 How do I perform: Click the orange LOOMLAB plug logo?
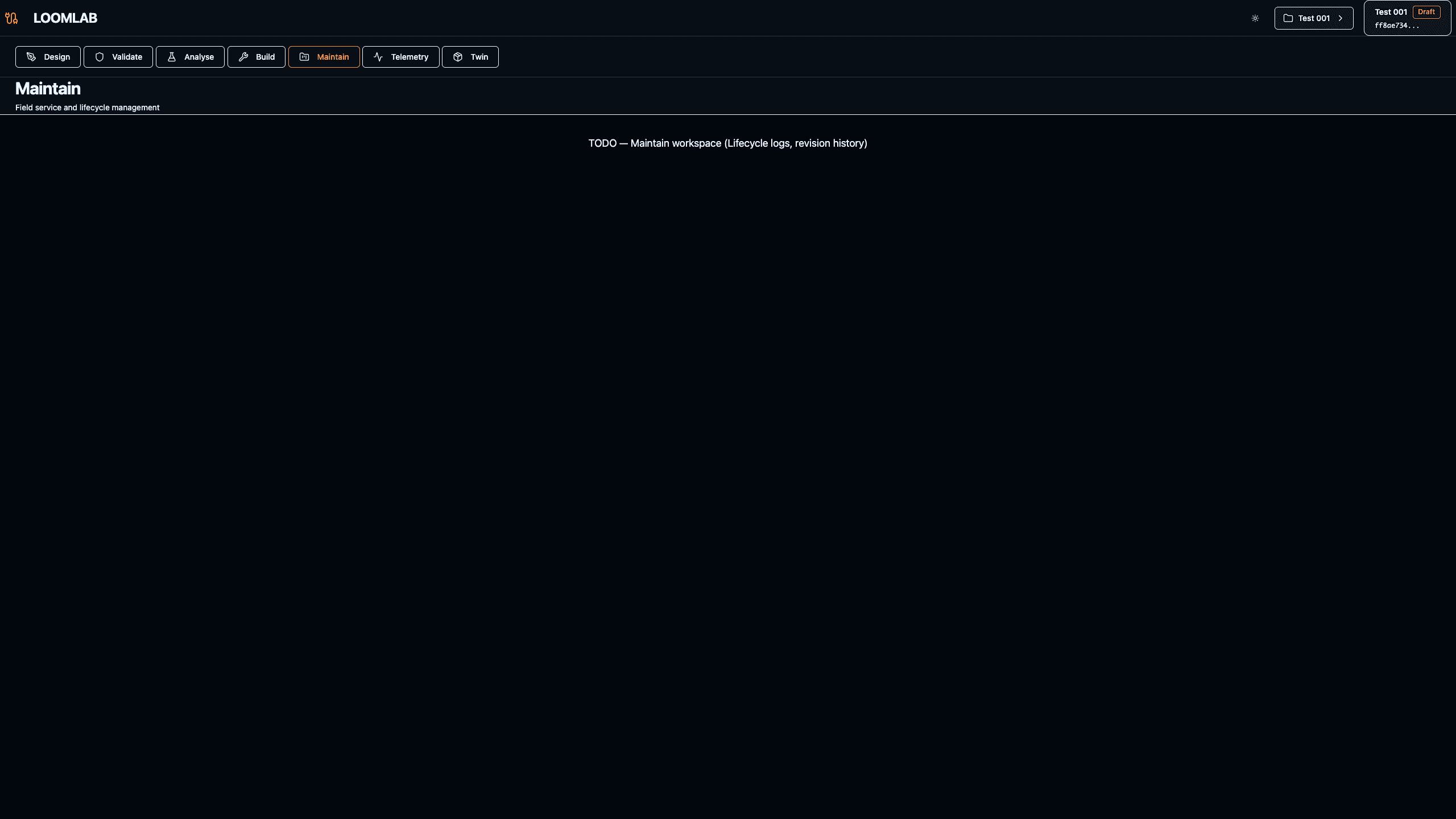pos(11,18)
